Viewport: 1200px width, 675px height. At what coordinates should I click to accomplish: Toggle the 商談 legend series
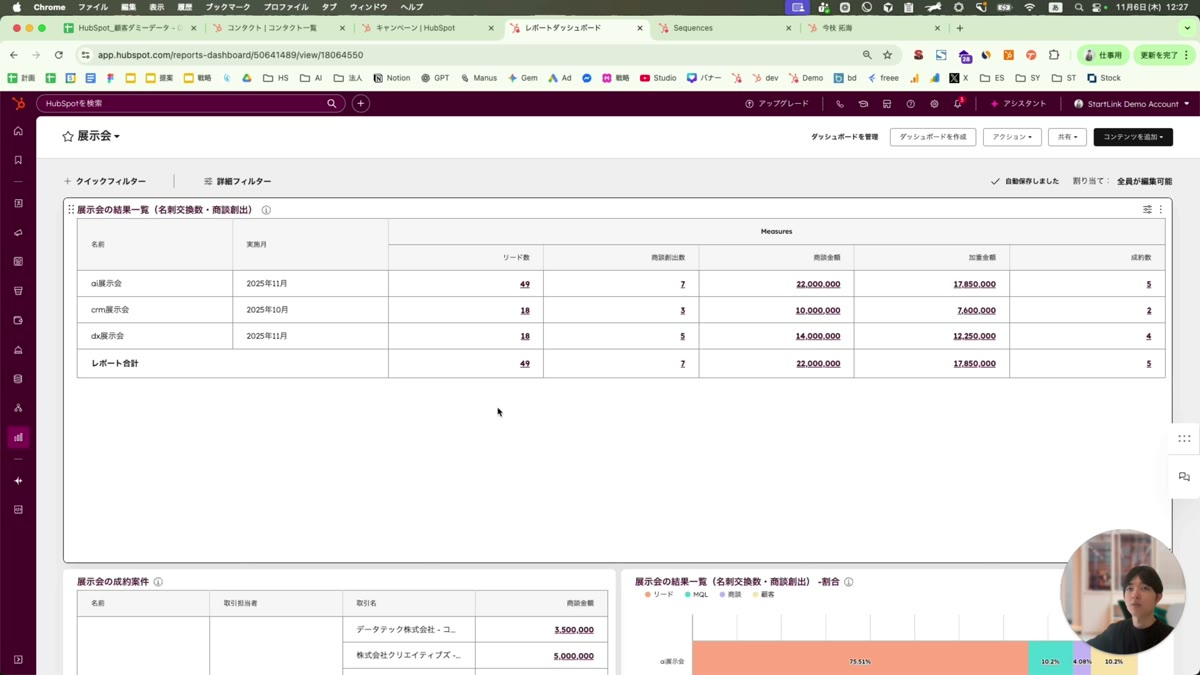point(729,595)
